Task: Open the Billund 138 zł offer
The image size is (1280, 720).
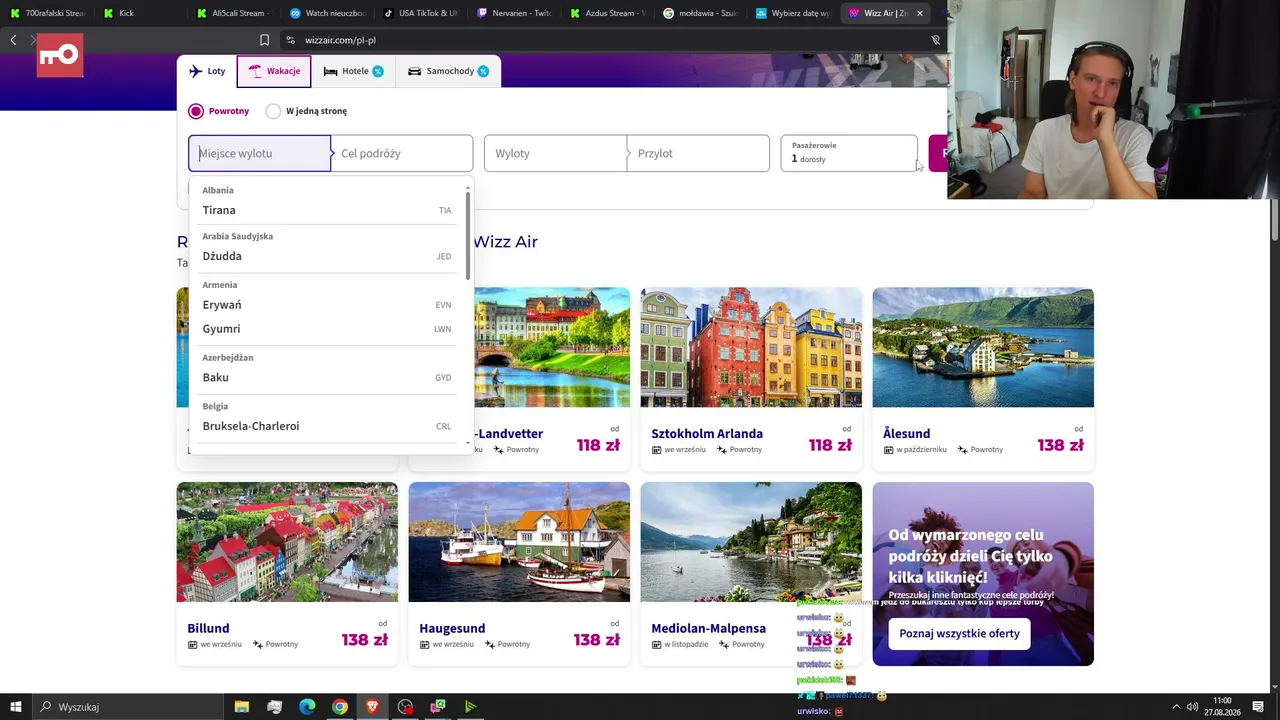Action: tap(287, 574)
